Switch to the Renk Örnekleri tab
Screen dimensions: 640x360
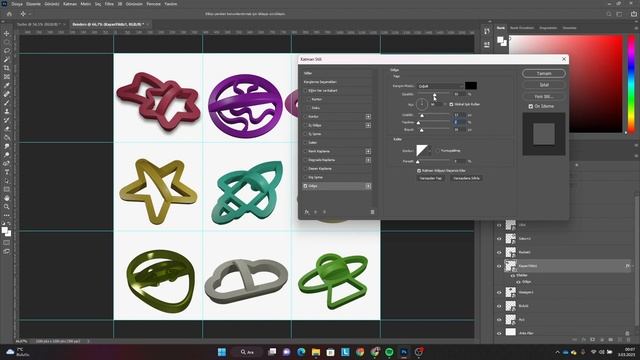click(x=522, y=28)
